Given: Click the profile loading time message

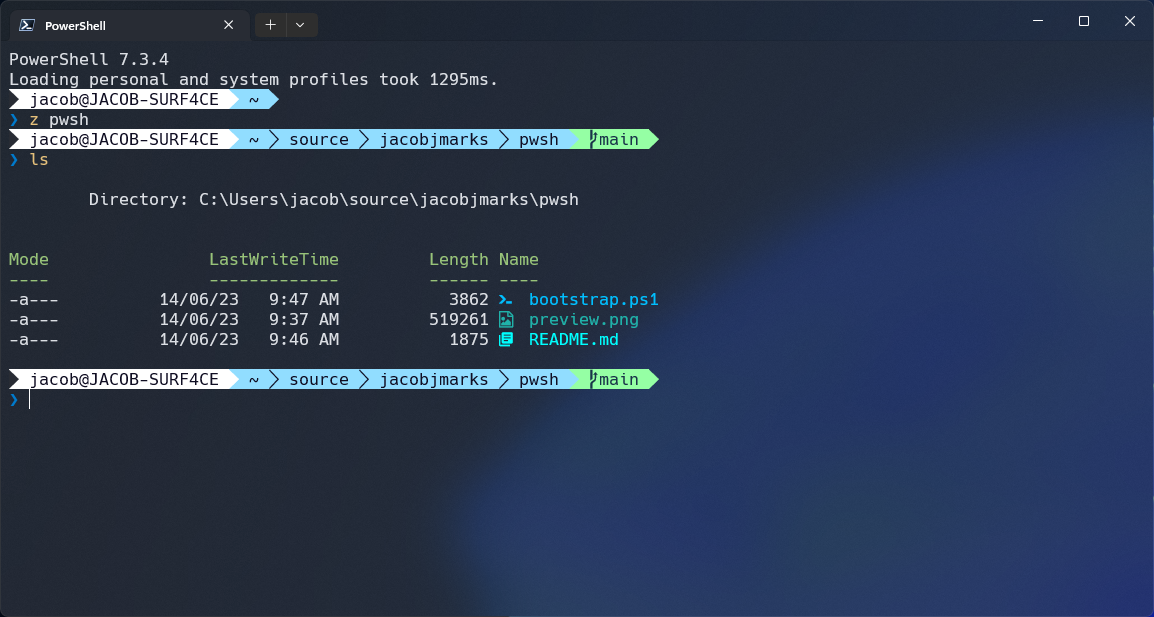Looking at the screenshot, I should coord(253,80).
